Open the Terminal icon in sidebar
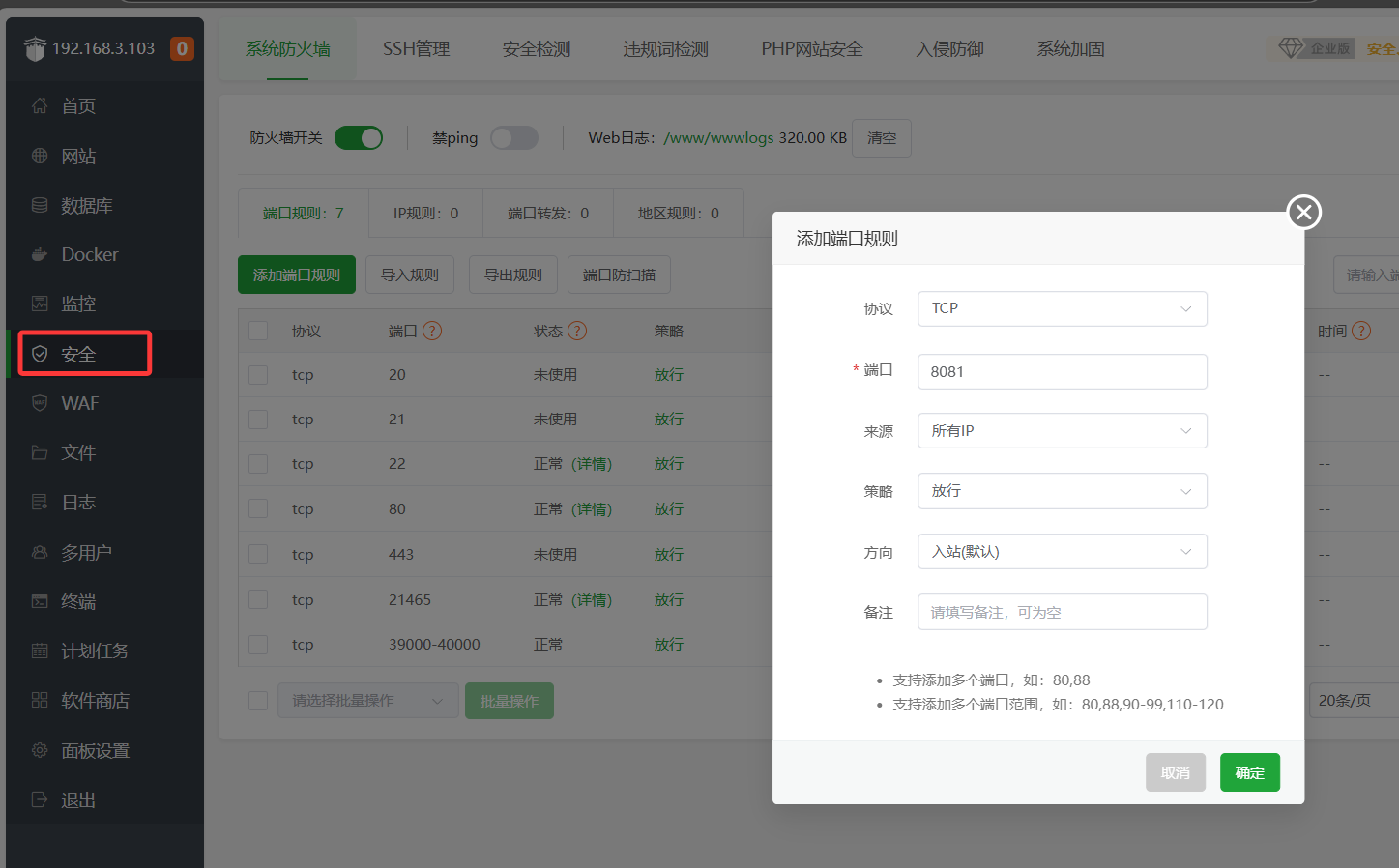 [x=40, y=601]
